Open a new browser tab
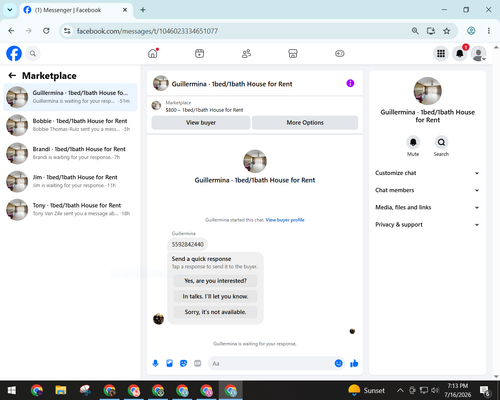The image size is (500, 400). [x=143, y=10]
